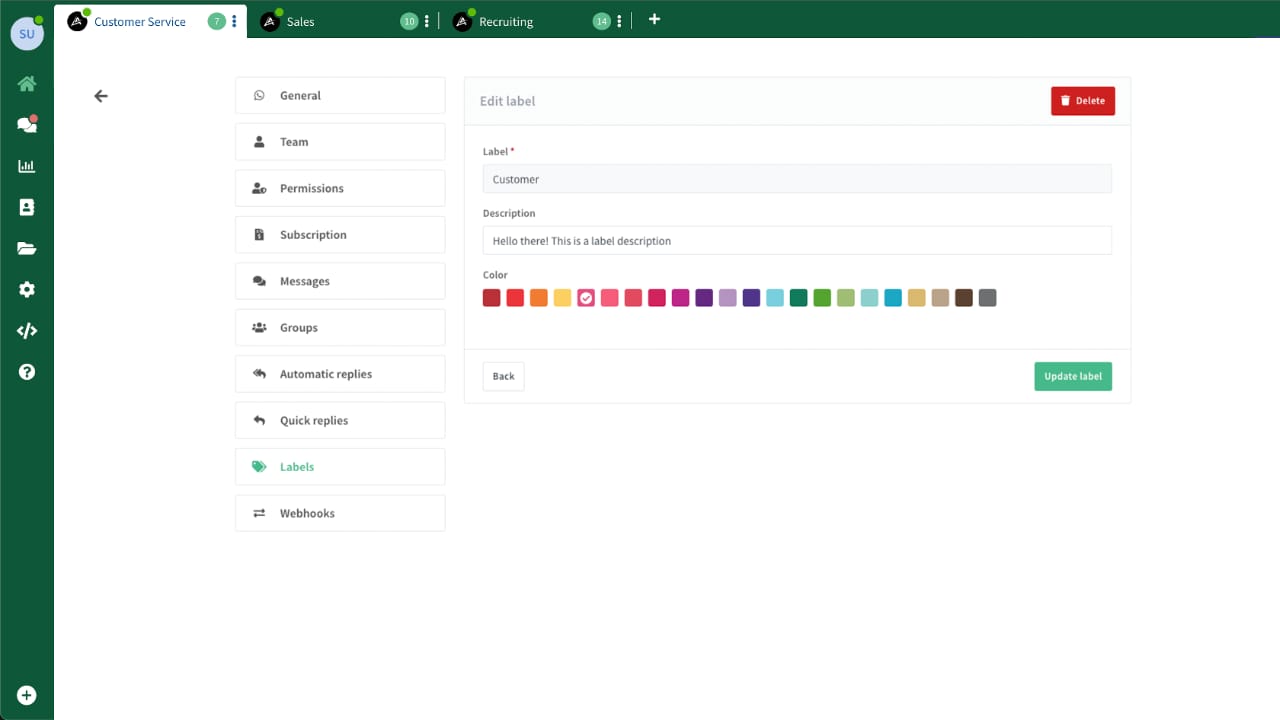Viewport: 1280px width, 720px height.
Task: Open the developer code icon in sidebar
Action: coord(27,330)
